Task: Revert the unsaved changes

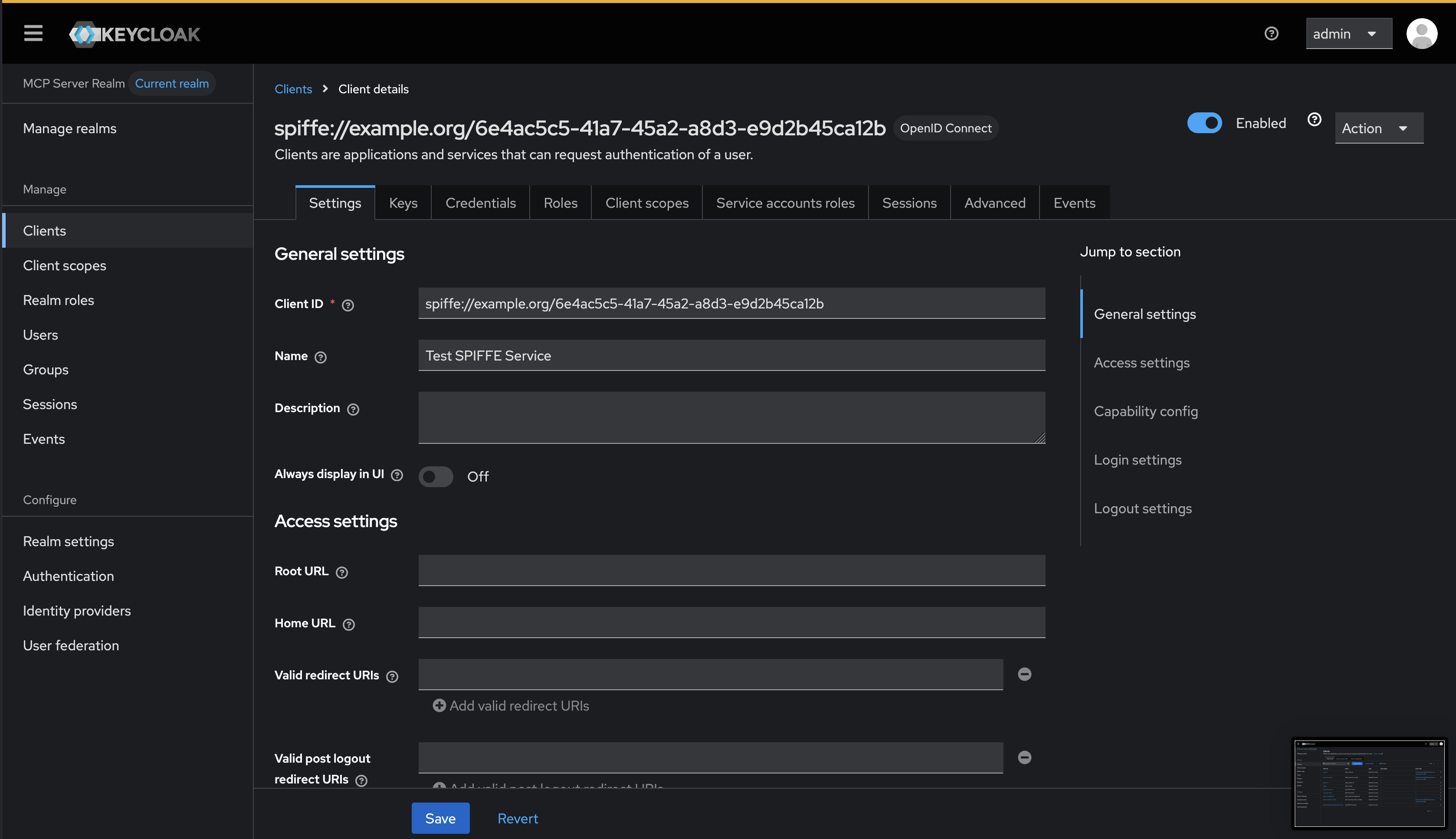Action: (x=518, y=818)
